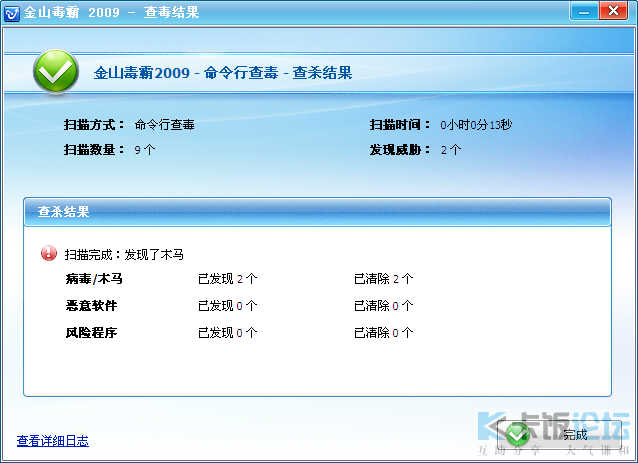Click 已发现 0 个 in 恶意软件 row
638x463 pixels.
[227, 306]
